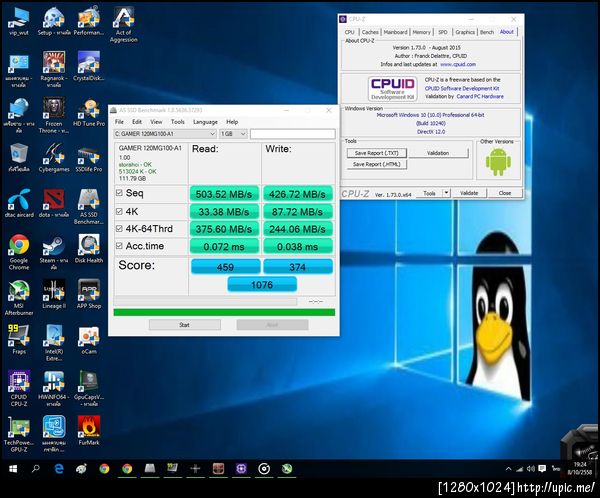Open the Windows Start menu
This screenshot has width=600, height=498.
(13, 469)
